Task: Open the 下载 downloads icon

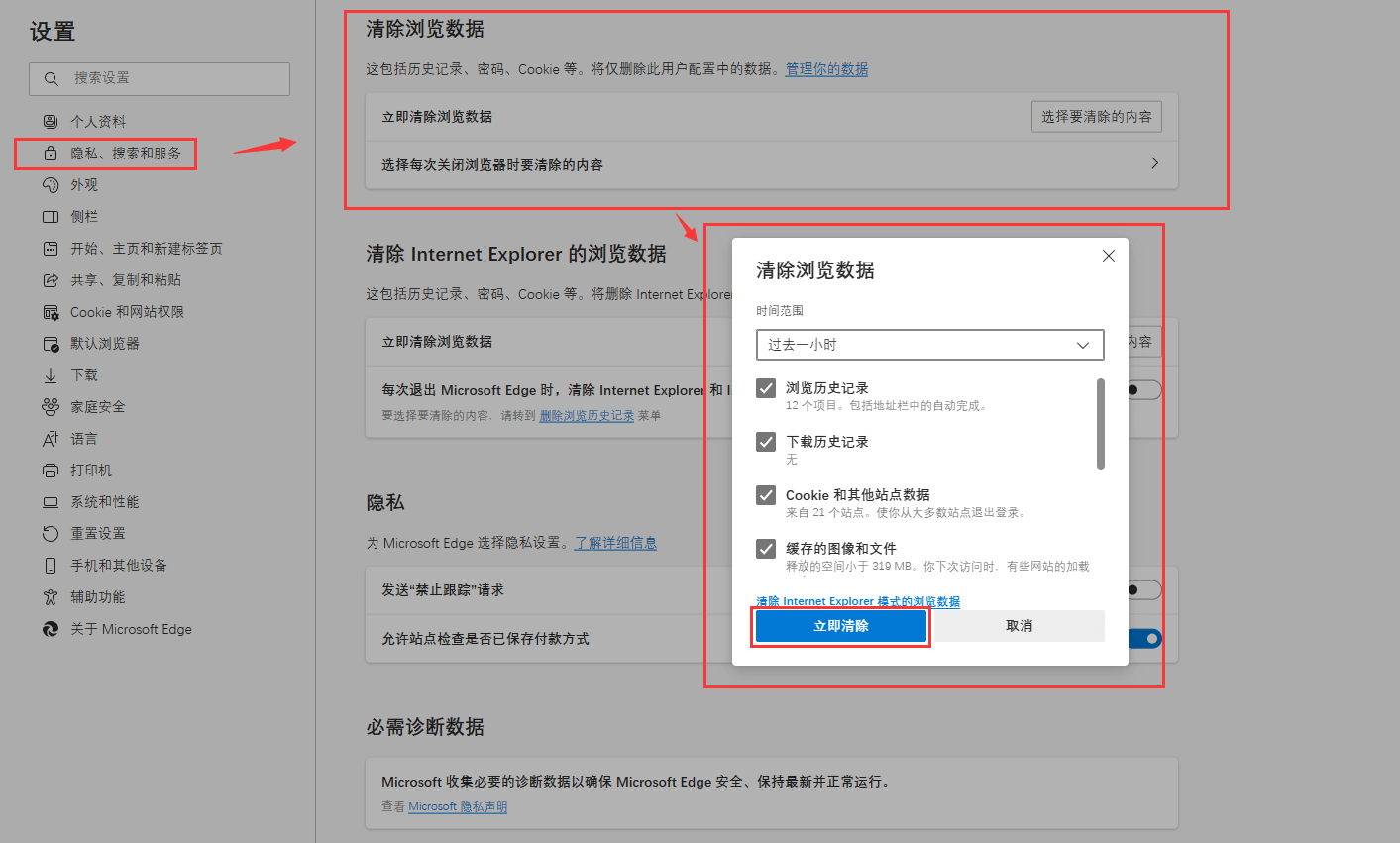Action: tap(51, 374)
